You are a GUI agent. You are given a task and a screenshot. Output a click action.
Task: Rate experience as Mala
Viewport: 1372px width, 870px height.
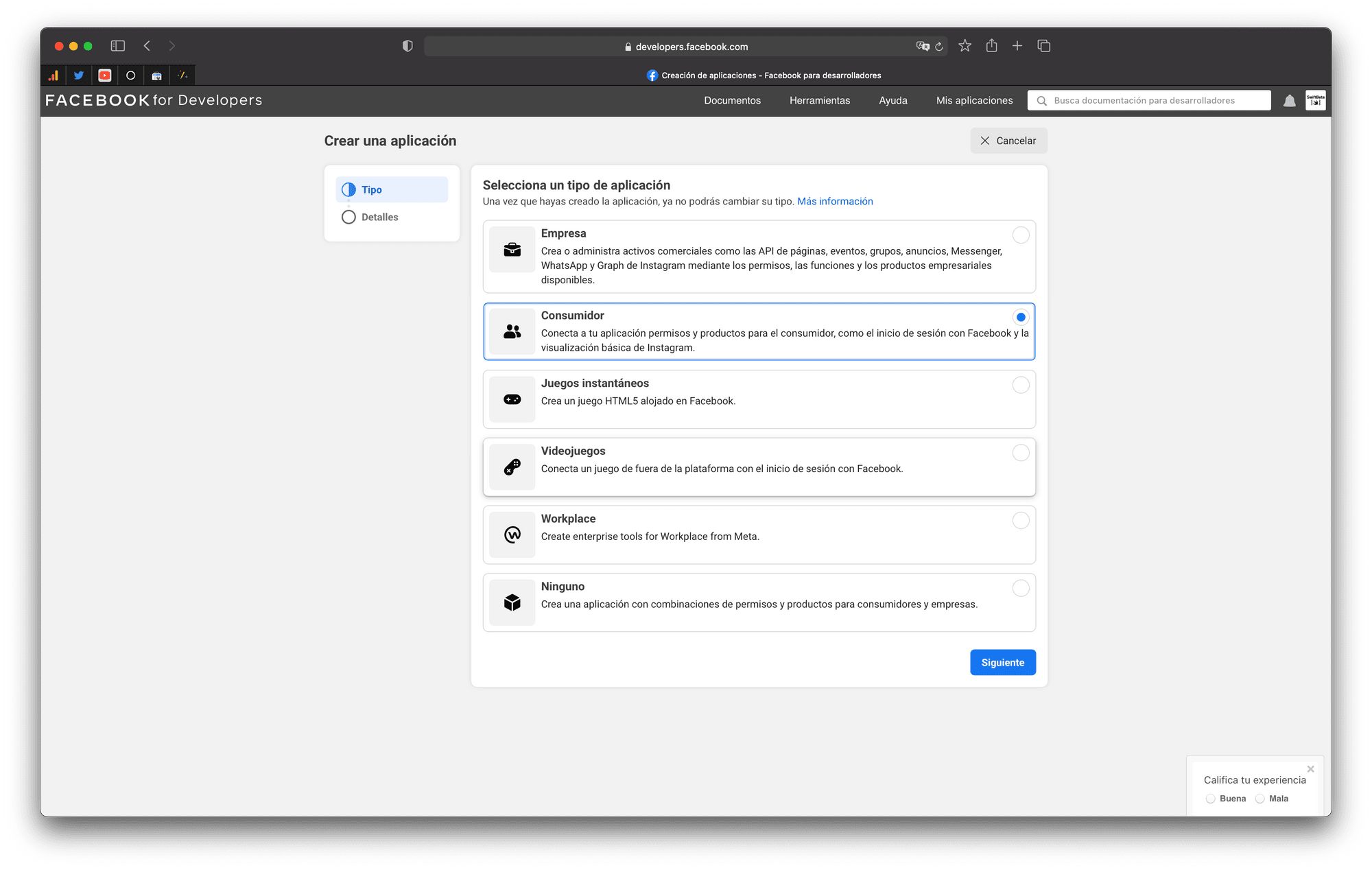pos(1260,799)
